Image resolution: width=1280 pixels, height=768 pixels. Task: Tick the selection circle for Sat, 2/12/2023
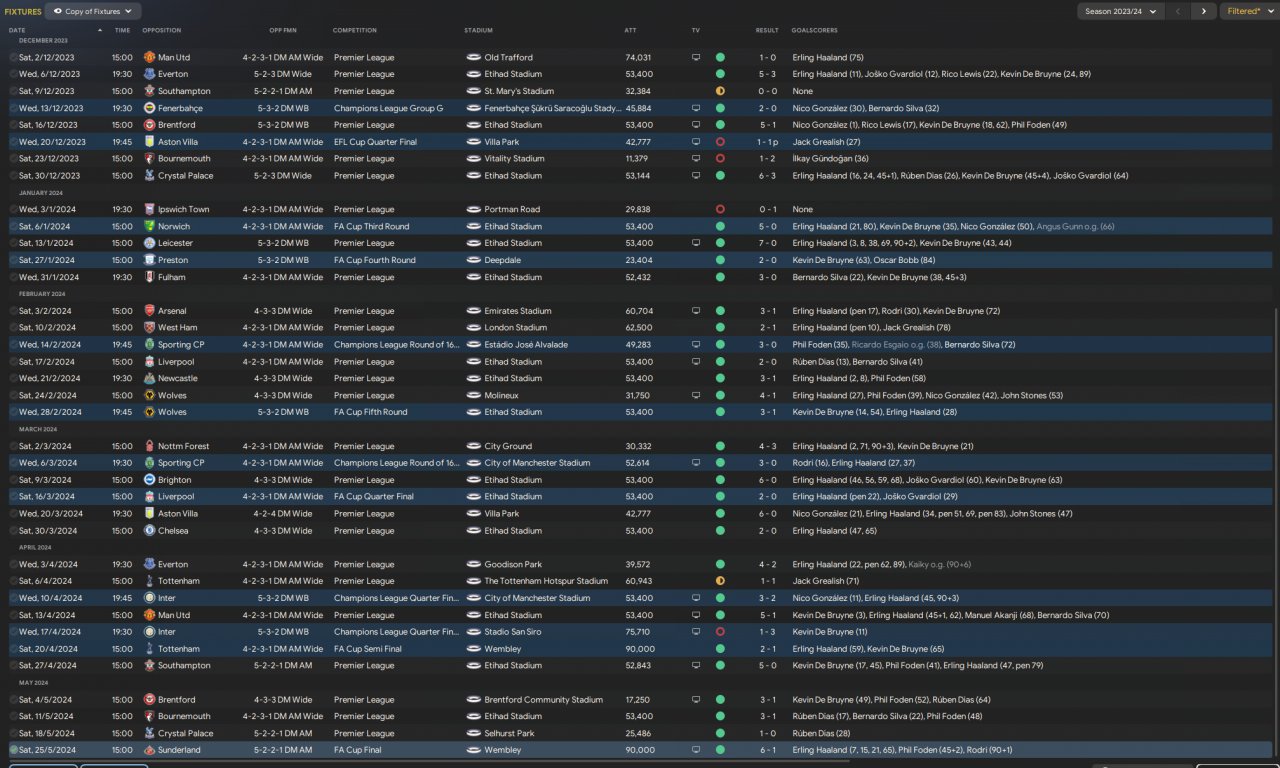pos(14,58)
